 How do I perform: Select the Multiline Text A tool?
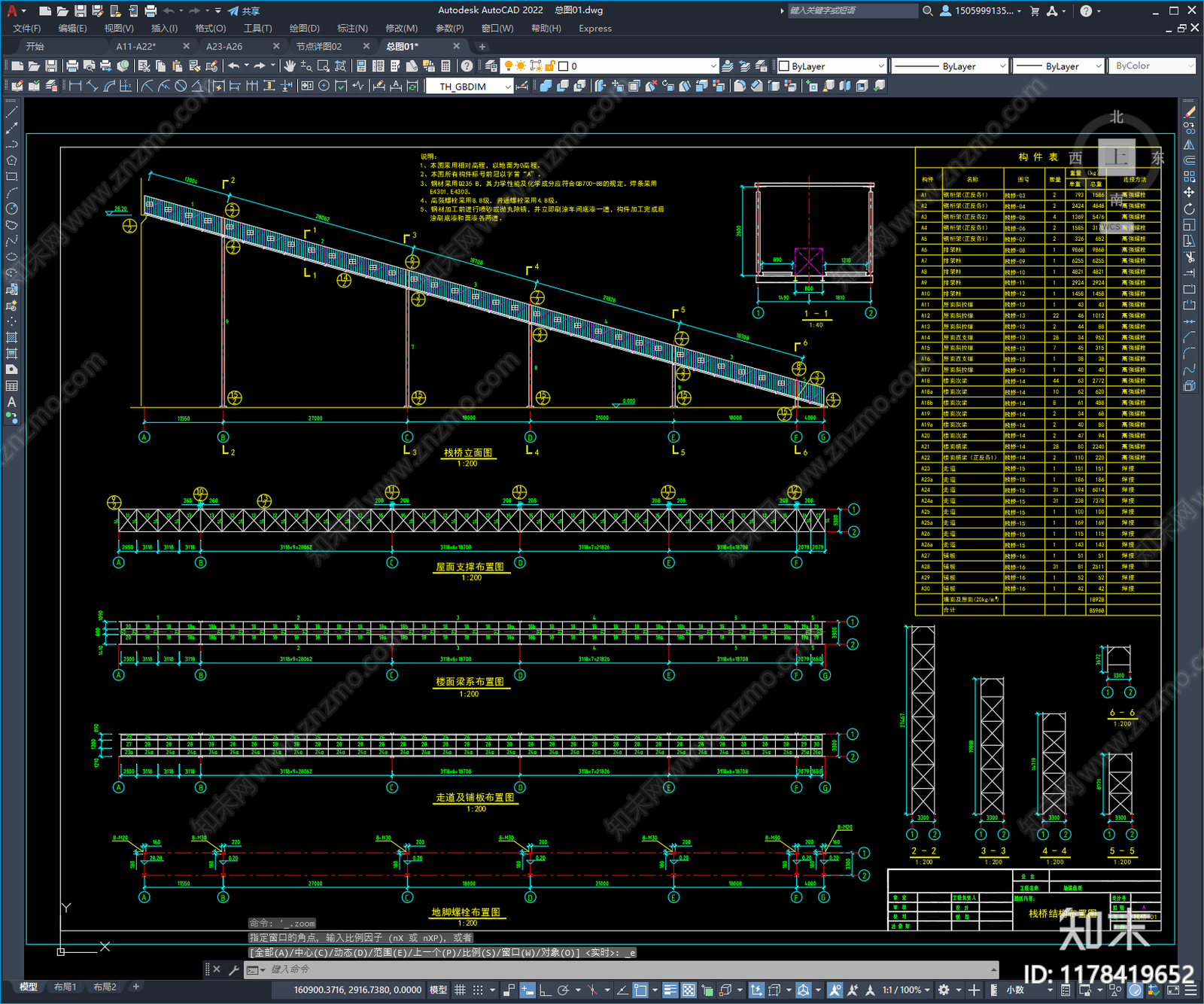click(x=11, y=402)
